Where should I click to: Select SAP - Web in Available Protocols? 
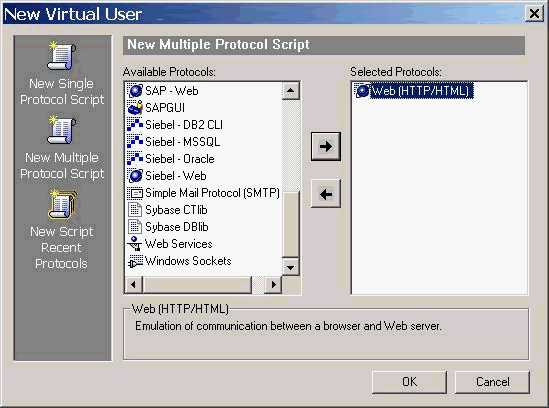click(x=172, y=91)
